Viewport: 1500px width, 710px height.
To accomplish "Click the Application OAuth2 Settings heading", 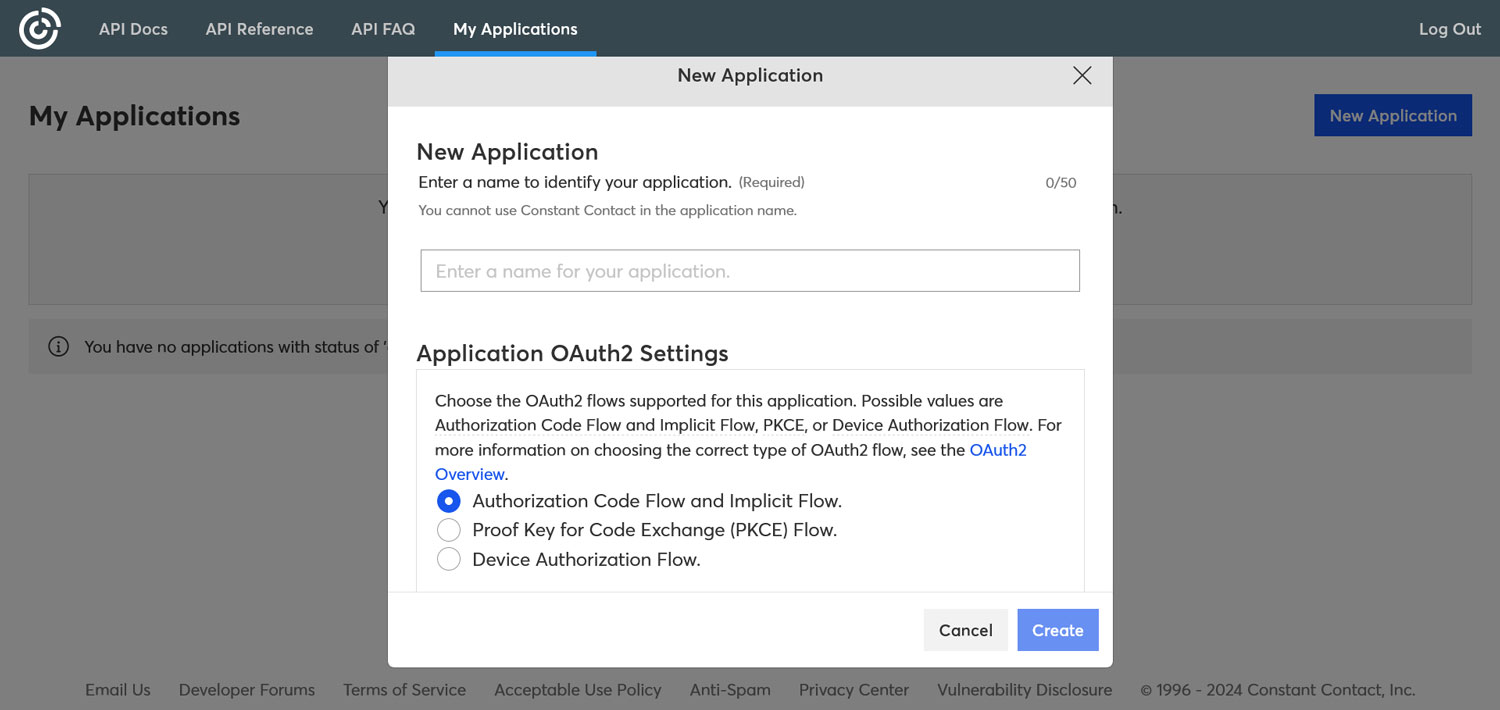I will 572,353.
